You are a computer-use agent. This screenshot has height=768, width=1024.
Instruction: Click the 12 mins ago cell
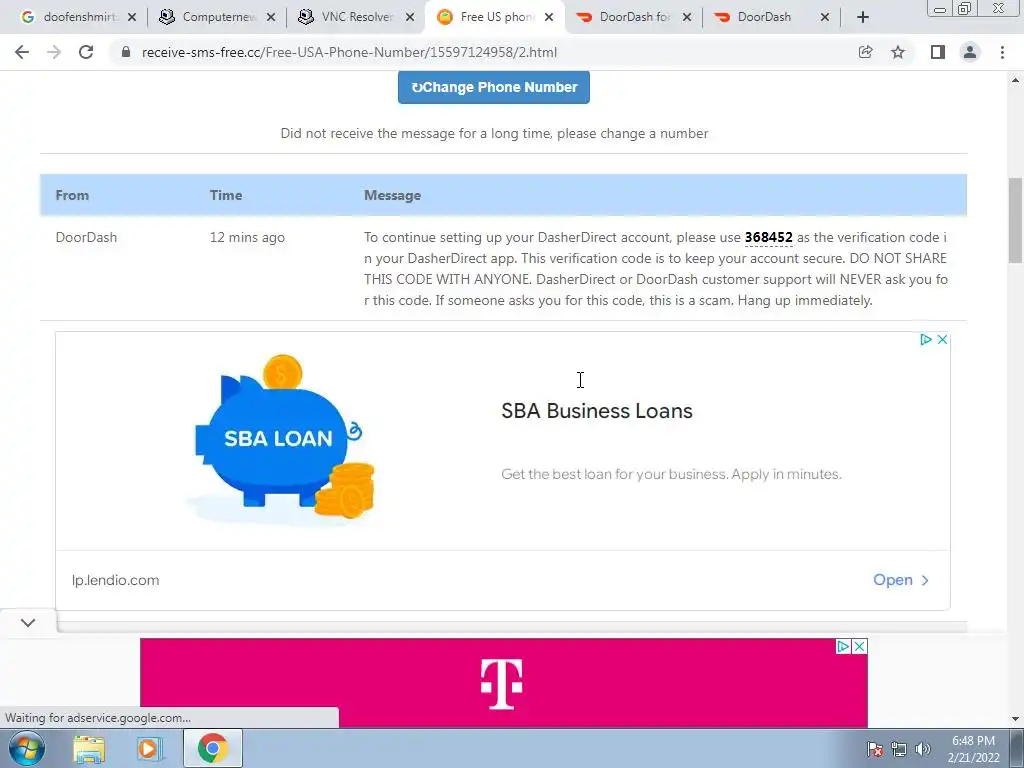point(247,238)
